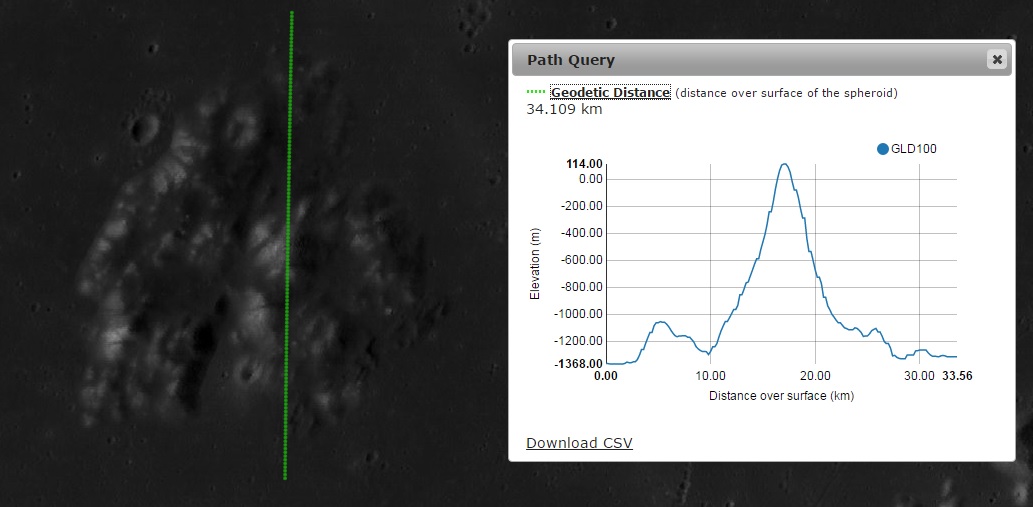Screen dimensions: 1033x507
Task: Click the -1368.00 elevation axis label
Action: coord(580,363)
